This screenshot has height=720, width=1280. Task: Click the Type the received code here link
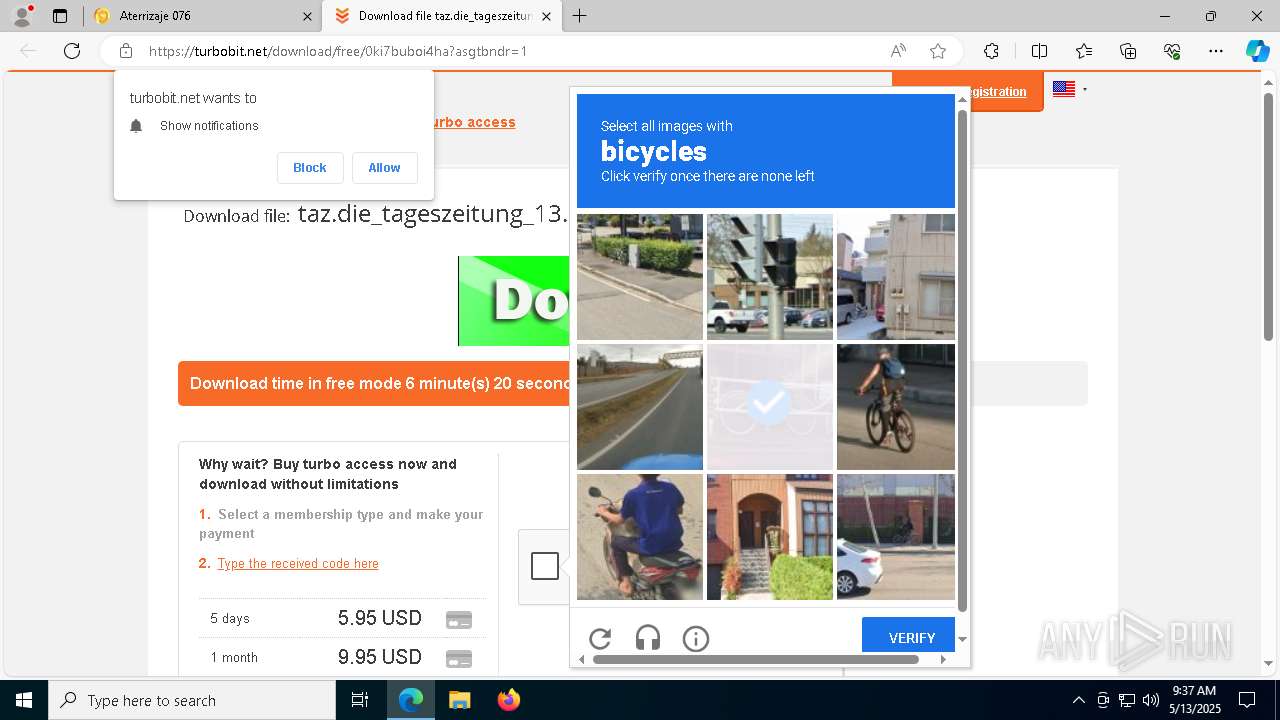(298, 563)
